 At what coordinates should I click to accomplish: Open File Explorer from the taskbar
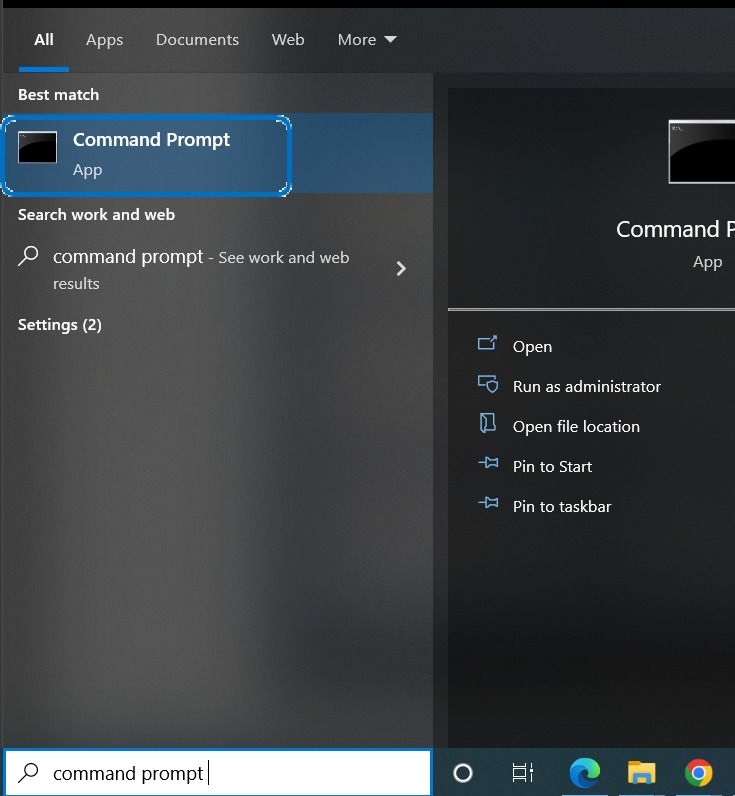click(x=641, y=772)
